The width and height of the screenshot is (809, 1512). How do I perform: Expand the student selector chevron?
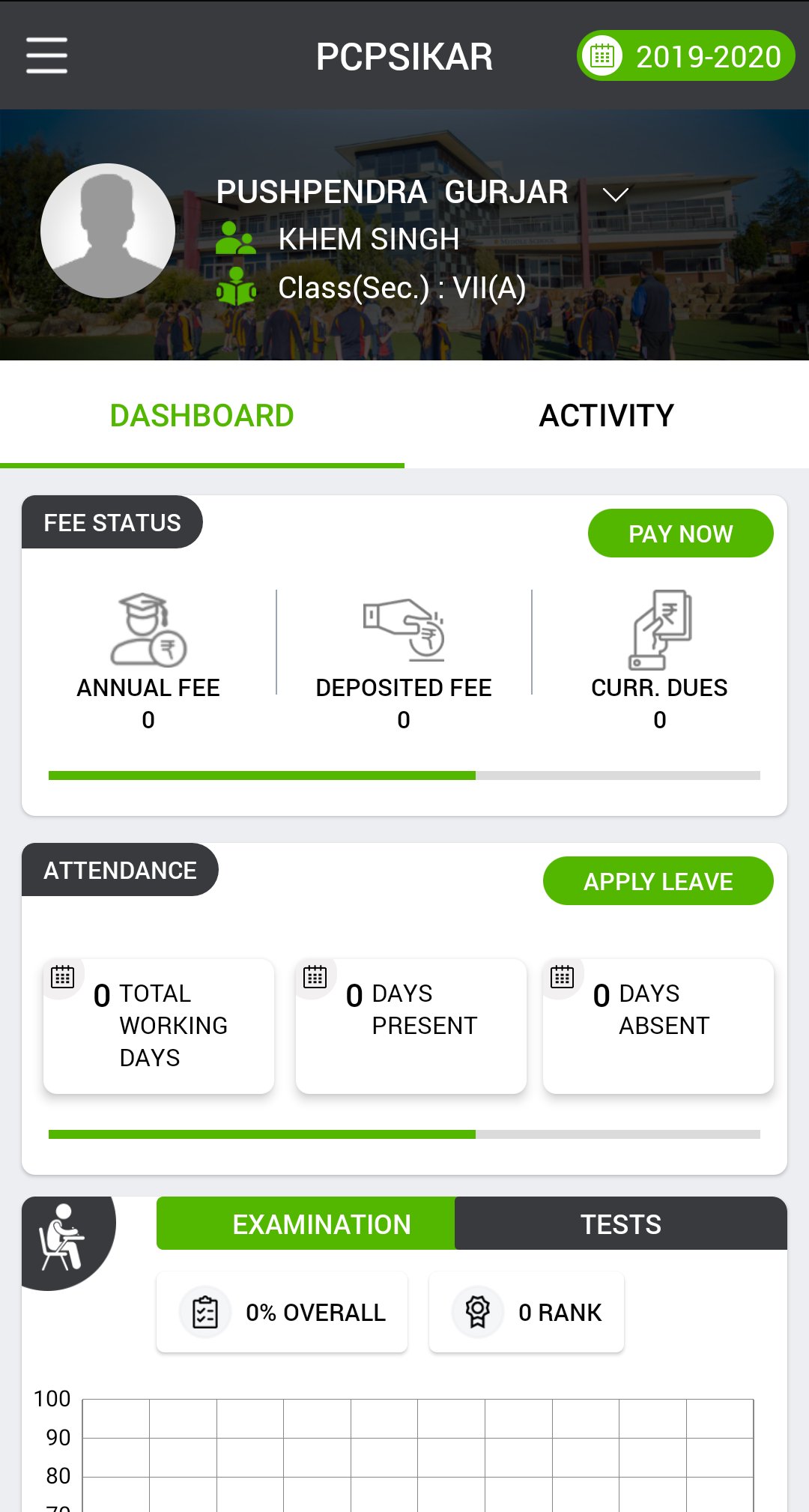[615, 195]
